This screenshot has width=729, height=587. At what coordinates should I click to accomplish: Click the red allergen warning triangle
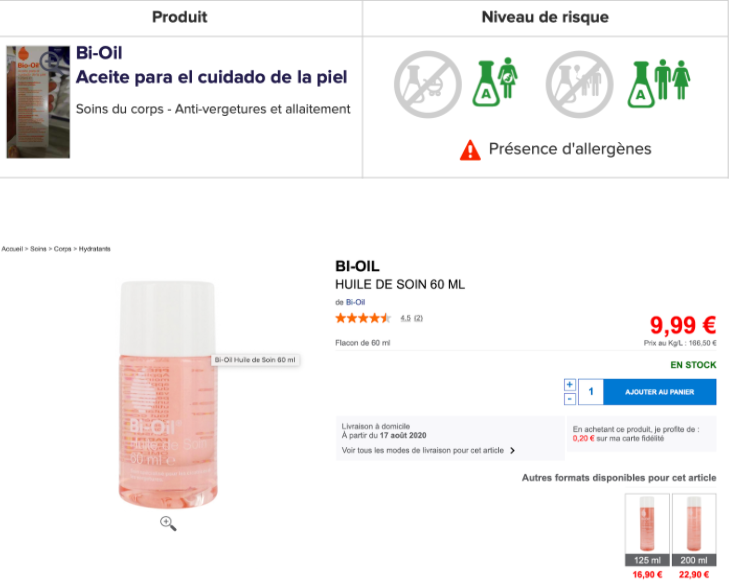(x=470, y=150)
